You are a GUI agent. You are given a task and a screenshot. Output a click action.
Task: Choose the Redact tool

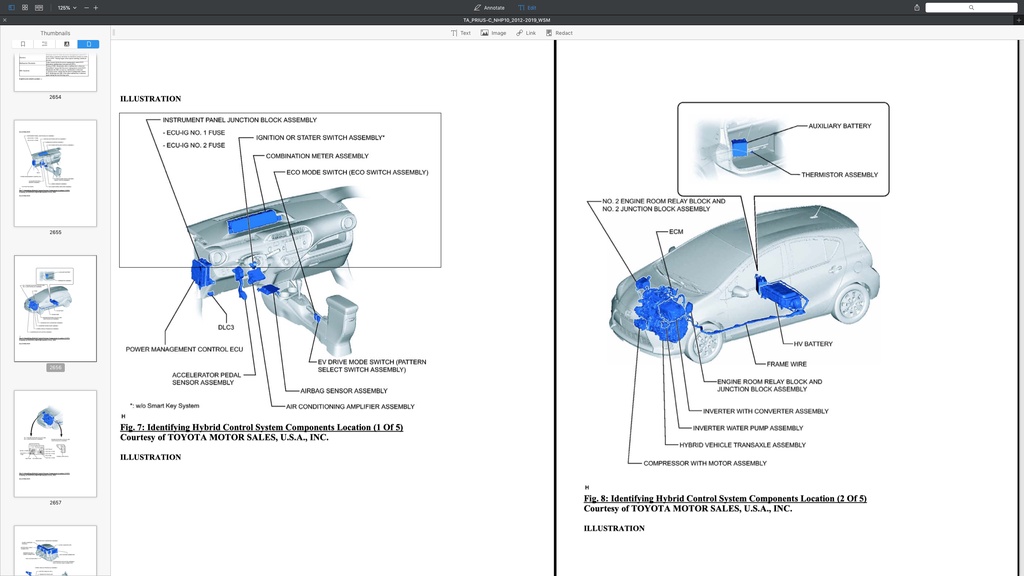[559, 33]
